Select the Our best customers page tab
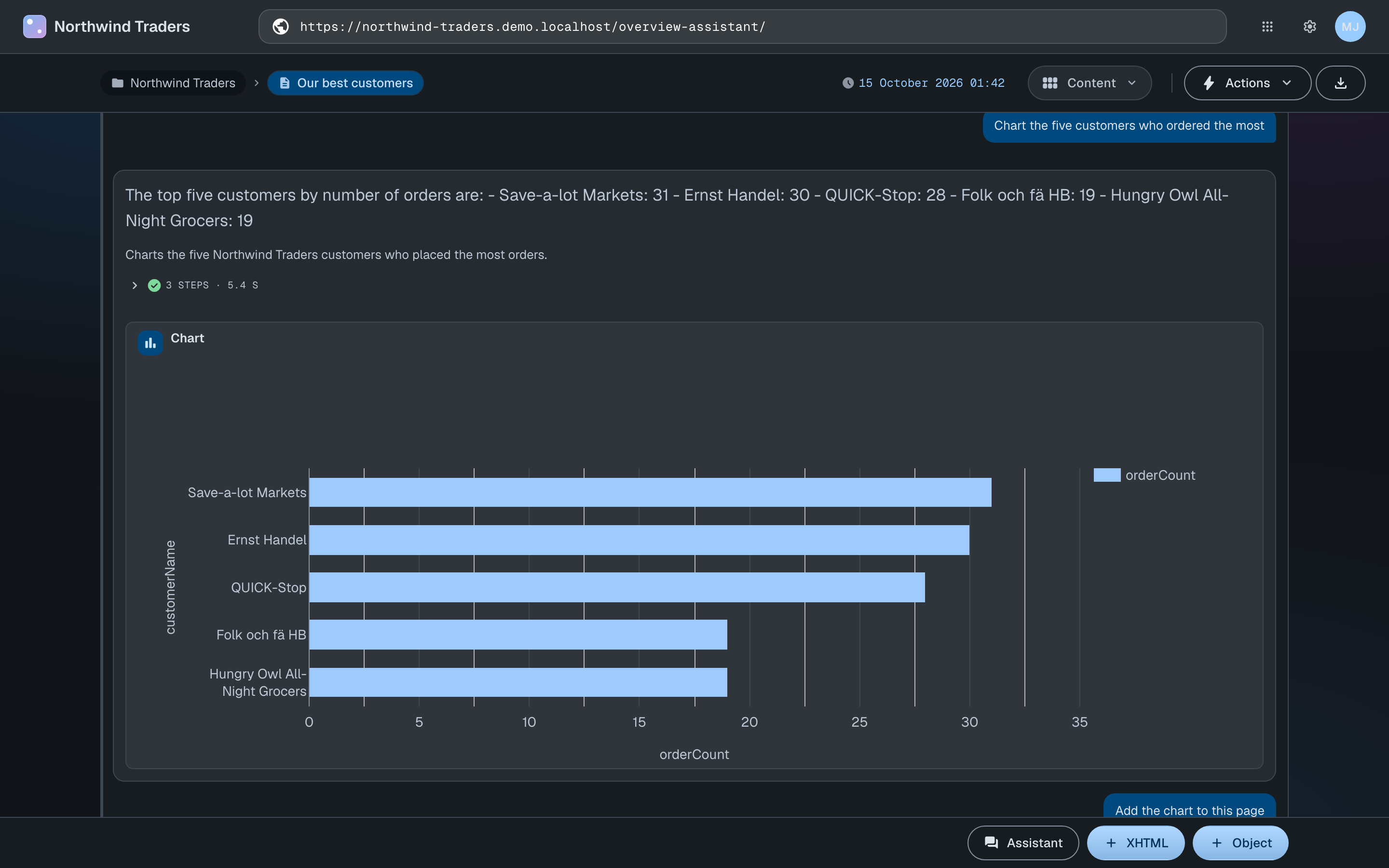 click(345, 83)
